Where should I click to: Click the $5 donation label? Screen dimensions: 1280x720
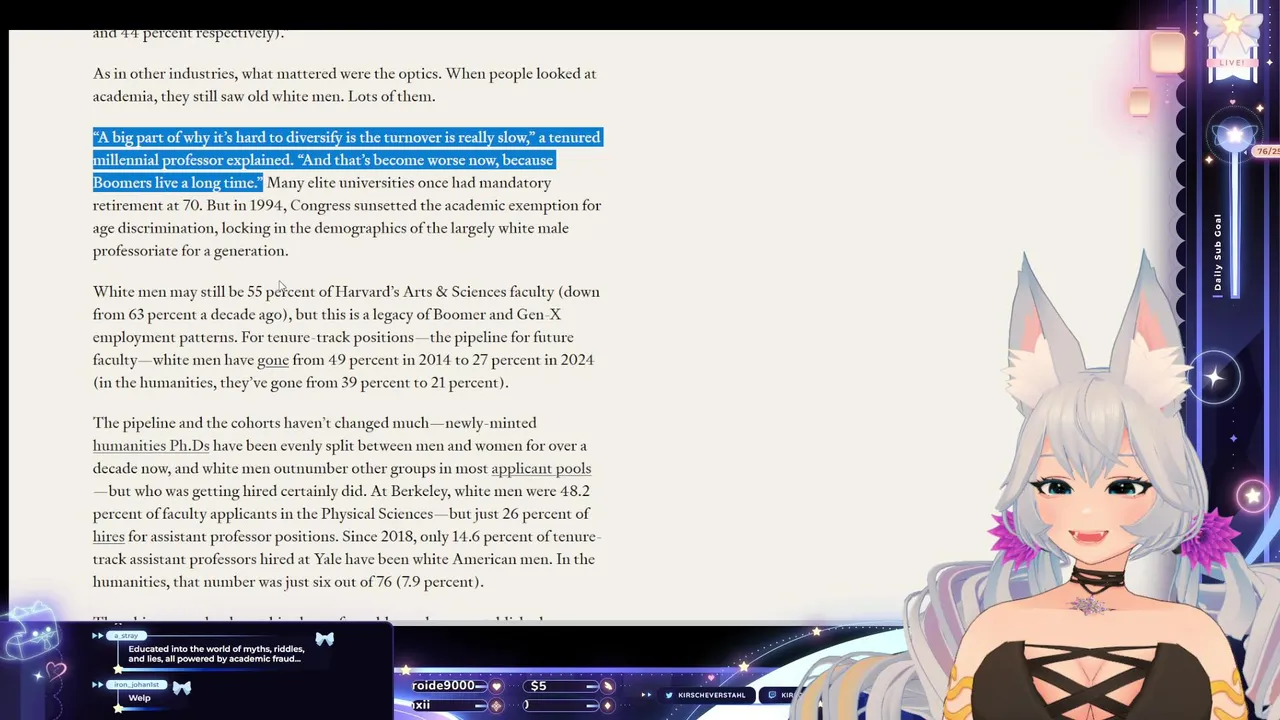[538, 686]
